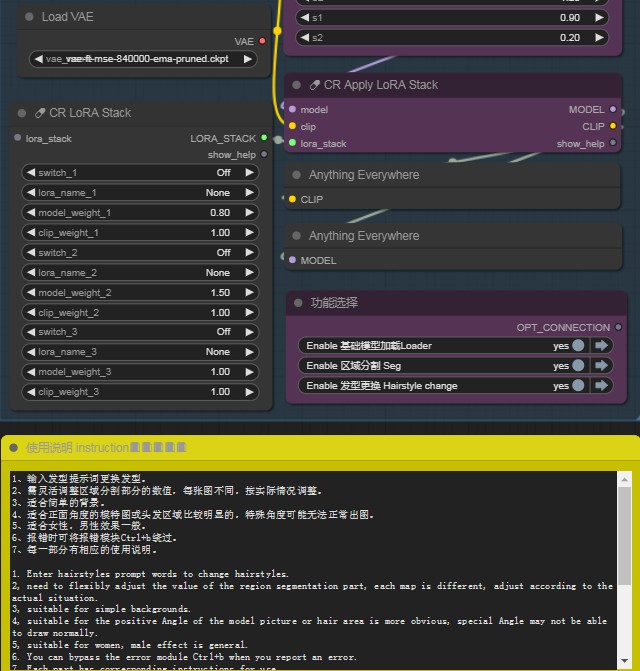The image size is (640, 671).
Task: Collapse the CLIP Anything Everywhere node dot
Action: click(296, 175)
